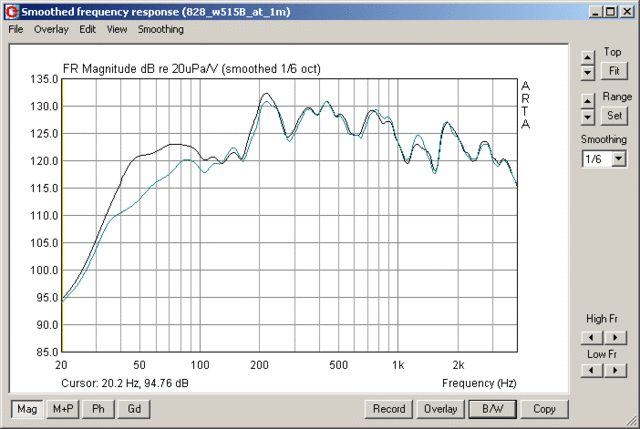Click the 1k frequency axis label
Screen dimensions: 640x429
398,365
